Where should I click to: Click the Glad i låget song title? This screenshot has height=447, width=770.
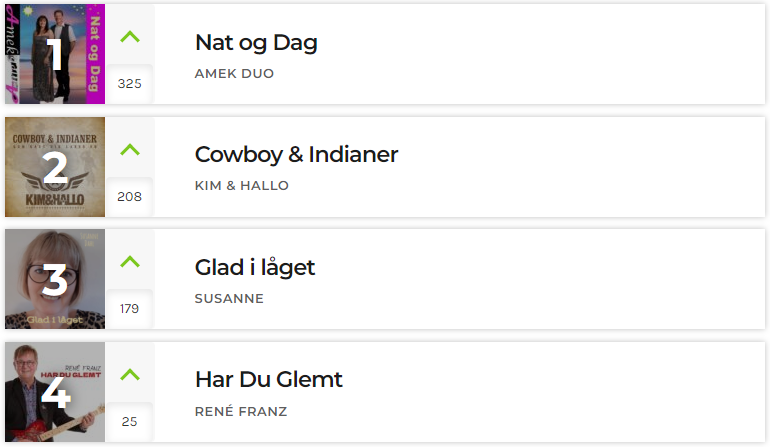[x=255, y=268]
